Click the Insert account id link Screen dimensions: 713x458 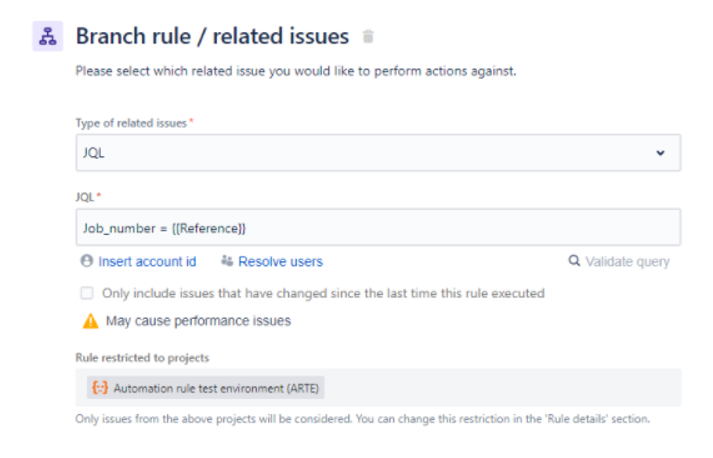pyautogui.click(x=147, y=262)
